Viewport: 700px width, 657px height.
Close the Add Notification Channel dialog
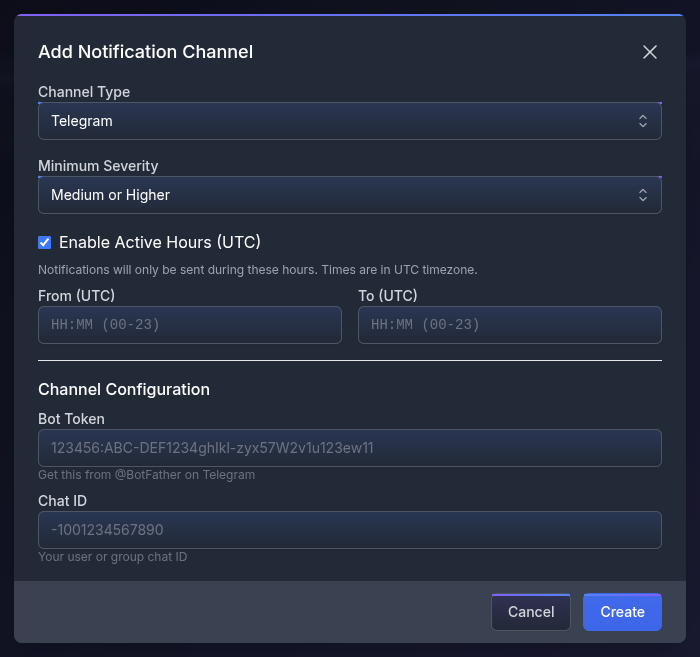coord(650,52)
